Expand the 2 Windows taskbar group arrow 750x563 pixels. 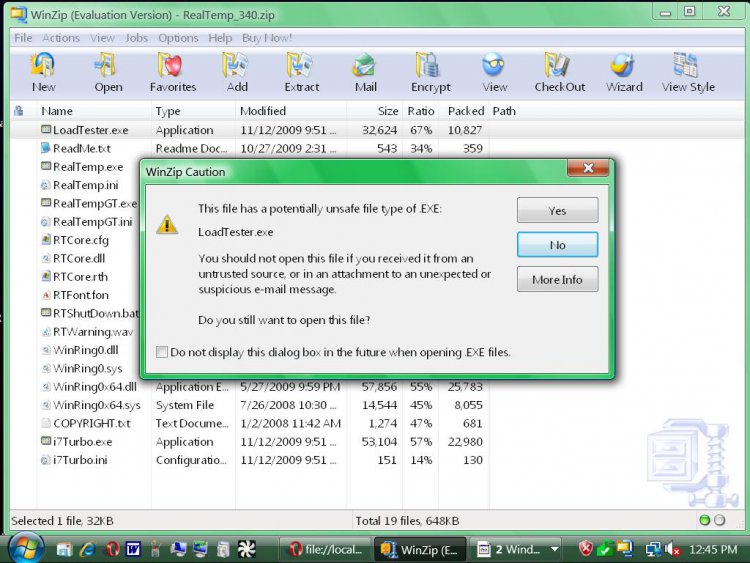pyautogui.click(x=554, y=549)
